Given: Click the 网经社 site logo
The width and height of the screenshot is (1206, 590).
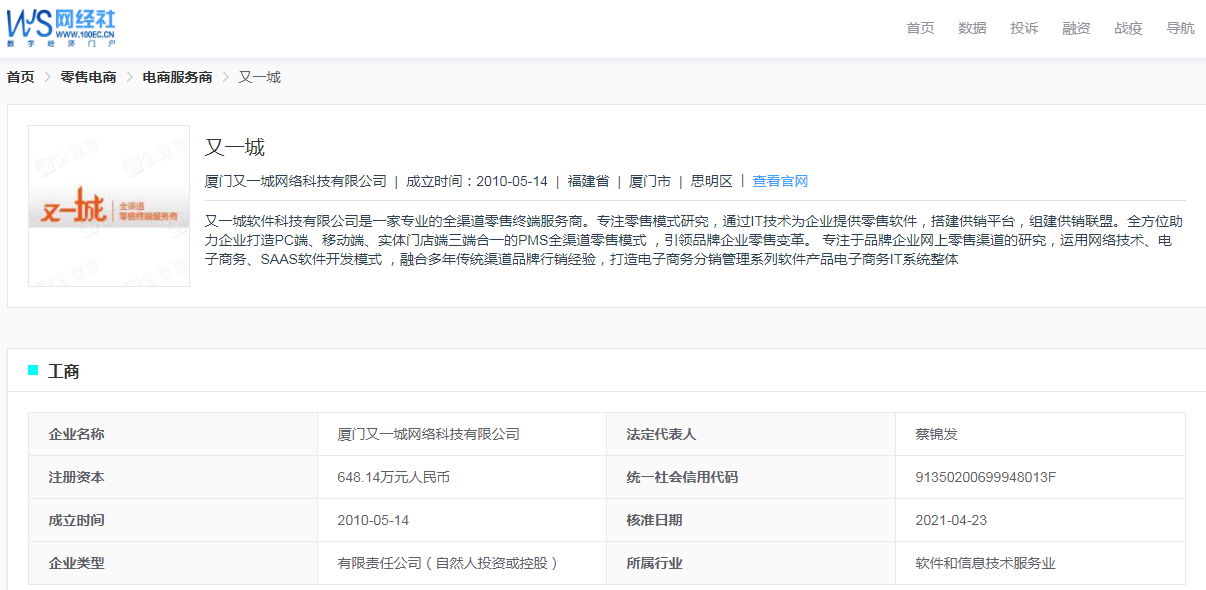Looking at the screenshot, I should 60,26.
